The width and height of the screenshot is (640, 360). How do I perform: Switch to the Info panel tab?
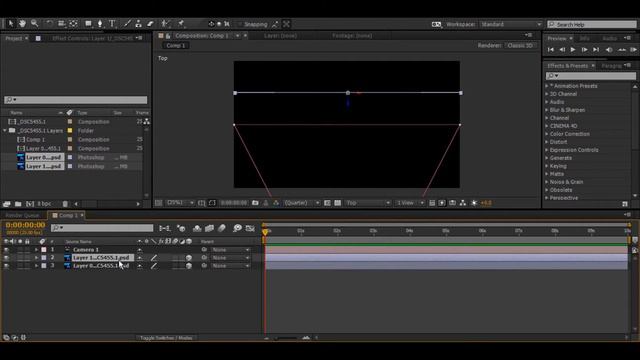click(584, 38)
